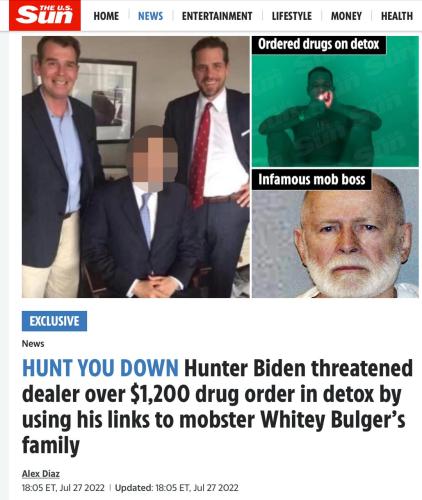
Task: Open the green-tinted detox image
Action: pos(335,102)
